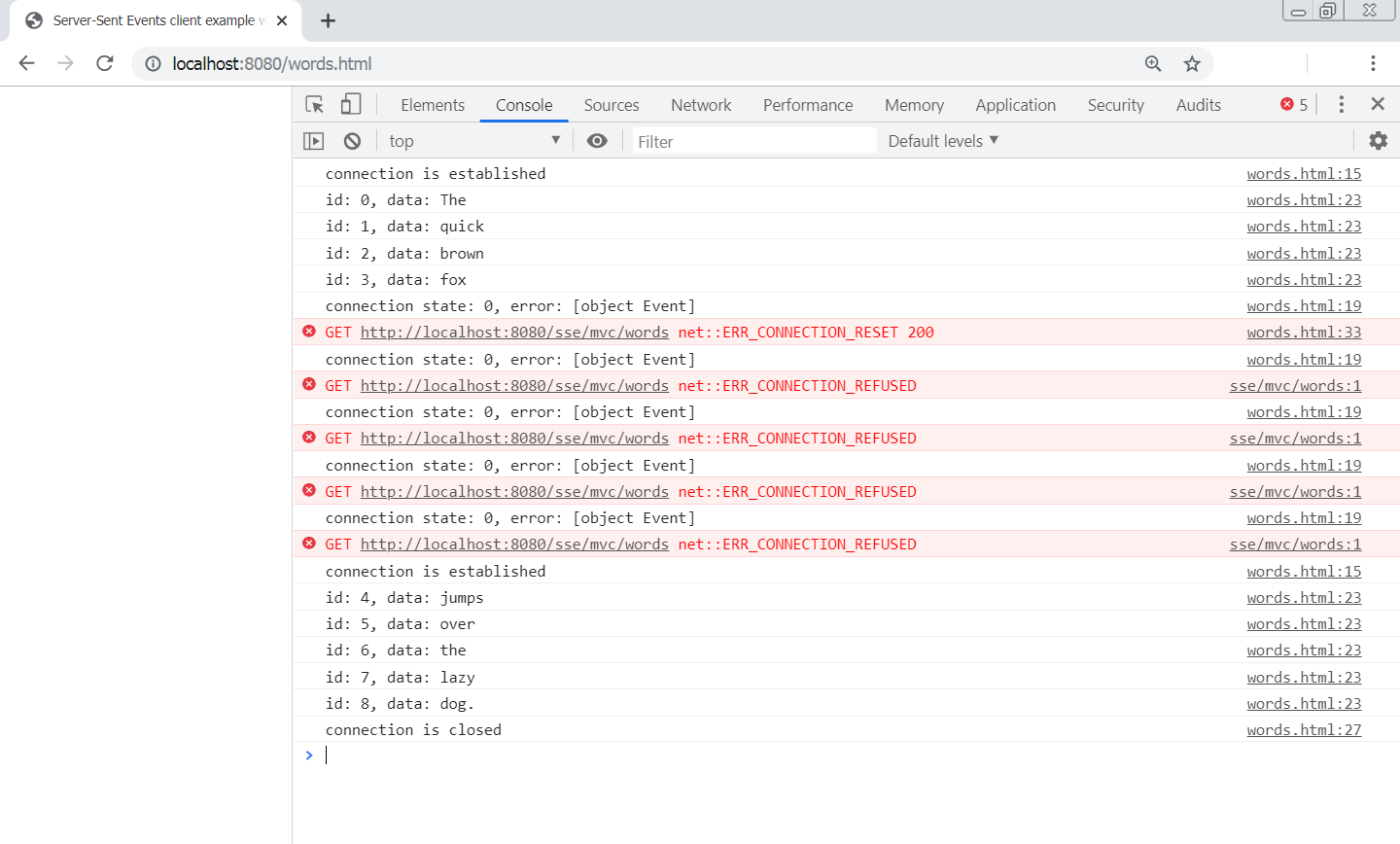Close the DevTools panel

1377,104
